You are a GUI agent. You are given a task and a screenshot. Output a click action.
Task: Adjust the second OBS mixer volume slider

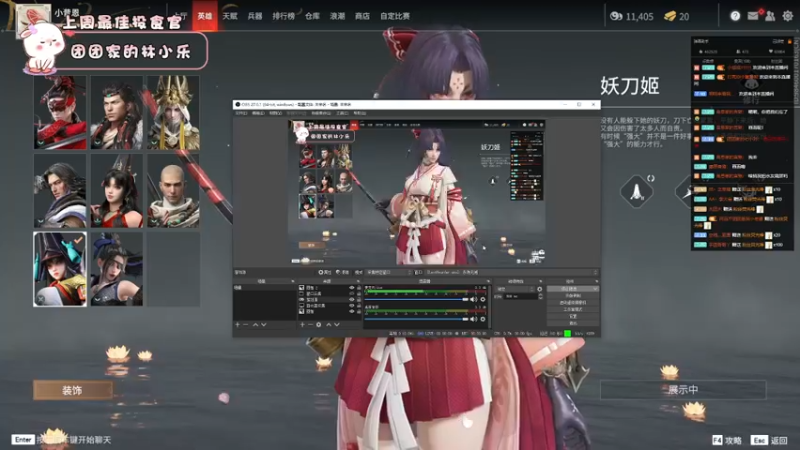(x=416, y=319)
